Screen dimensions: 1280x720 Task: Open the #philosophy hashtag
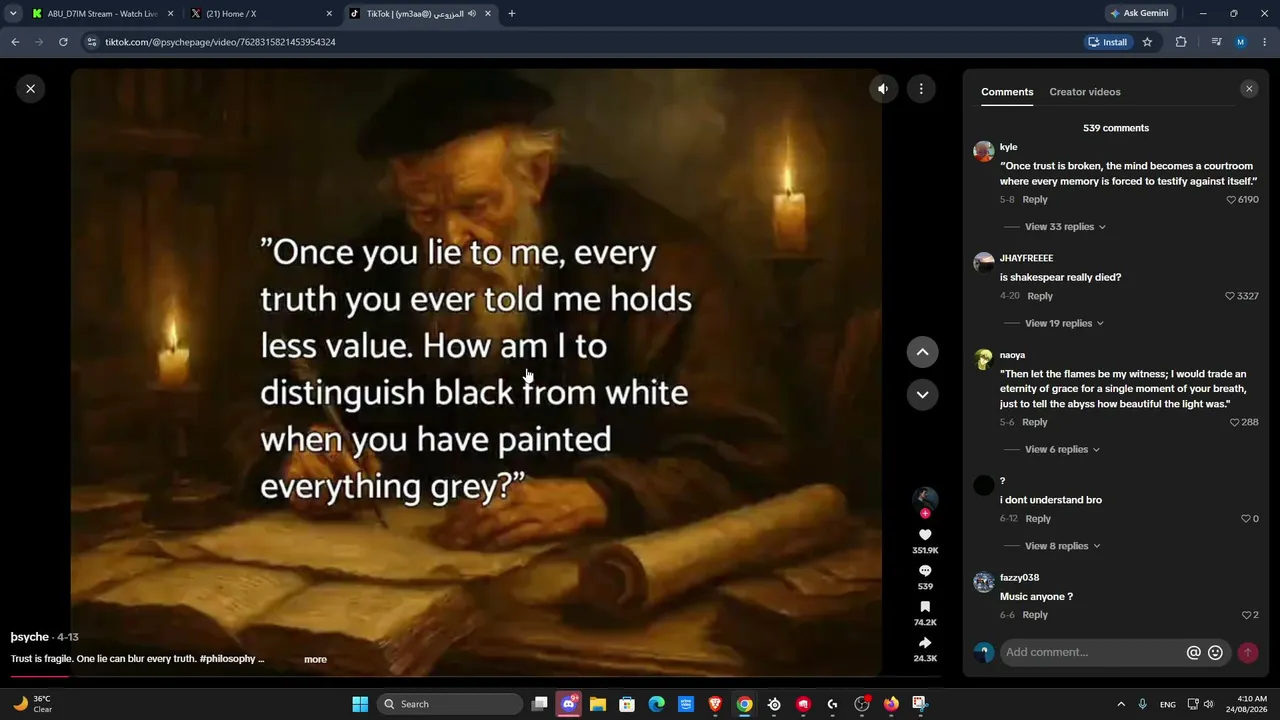(x=228, y=659)
